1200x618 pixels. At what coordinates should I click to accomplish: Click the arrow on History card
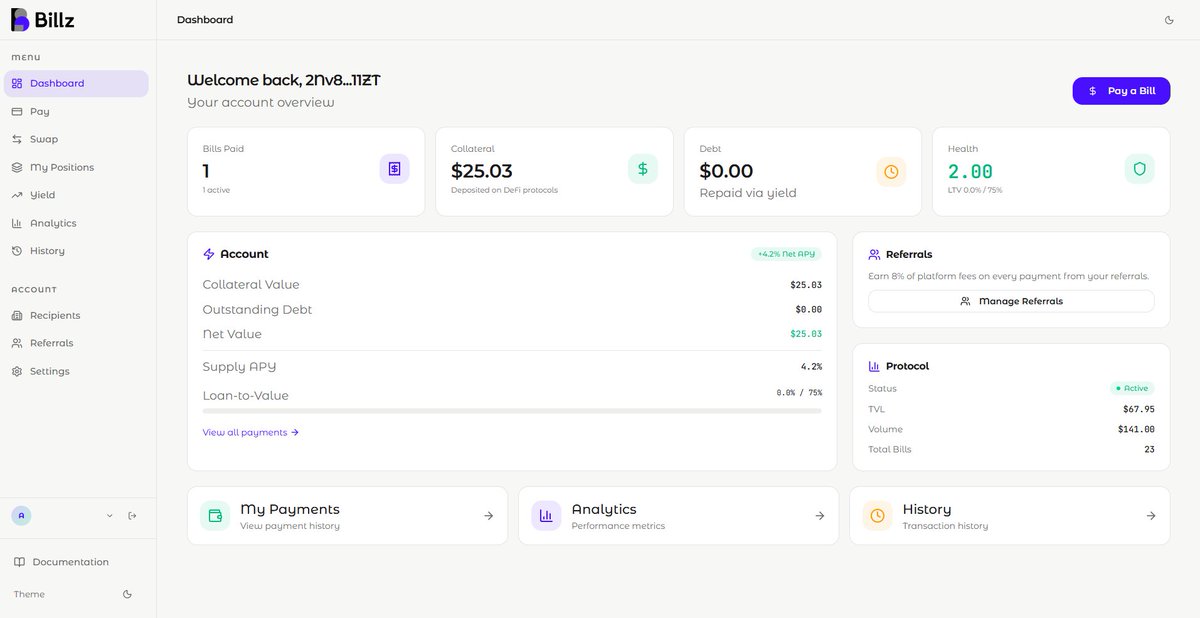coord(1151,516)
